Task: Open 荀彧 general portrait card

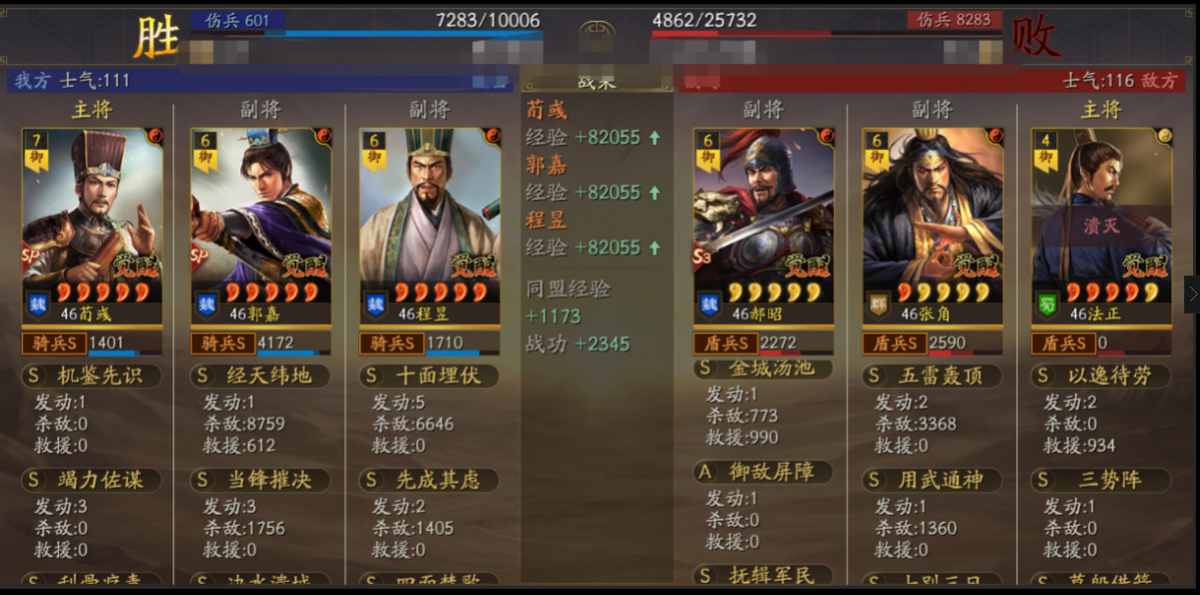Action: 92,226
